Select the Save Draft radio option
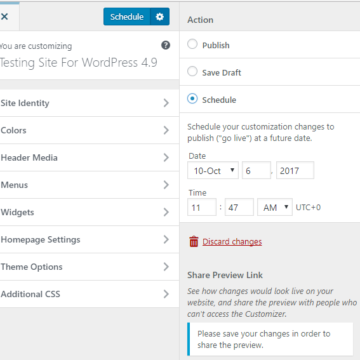 tap(192, 72)
